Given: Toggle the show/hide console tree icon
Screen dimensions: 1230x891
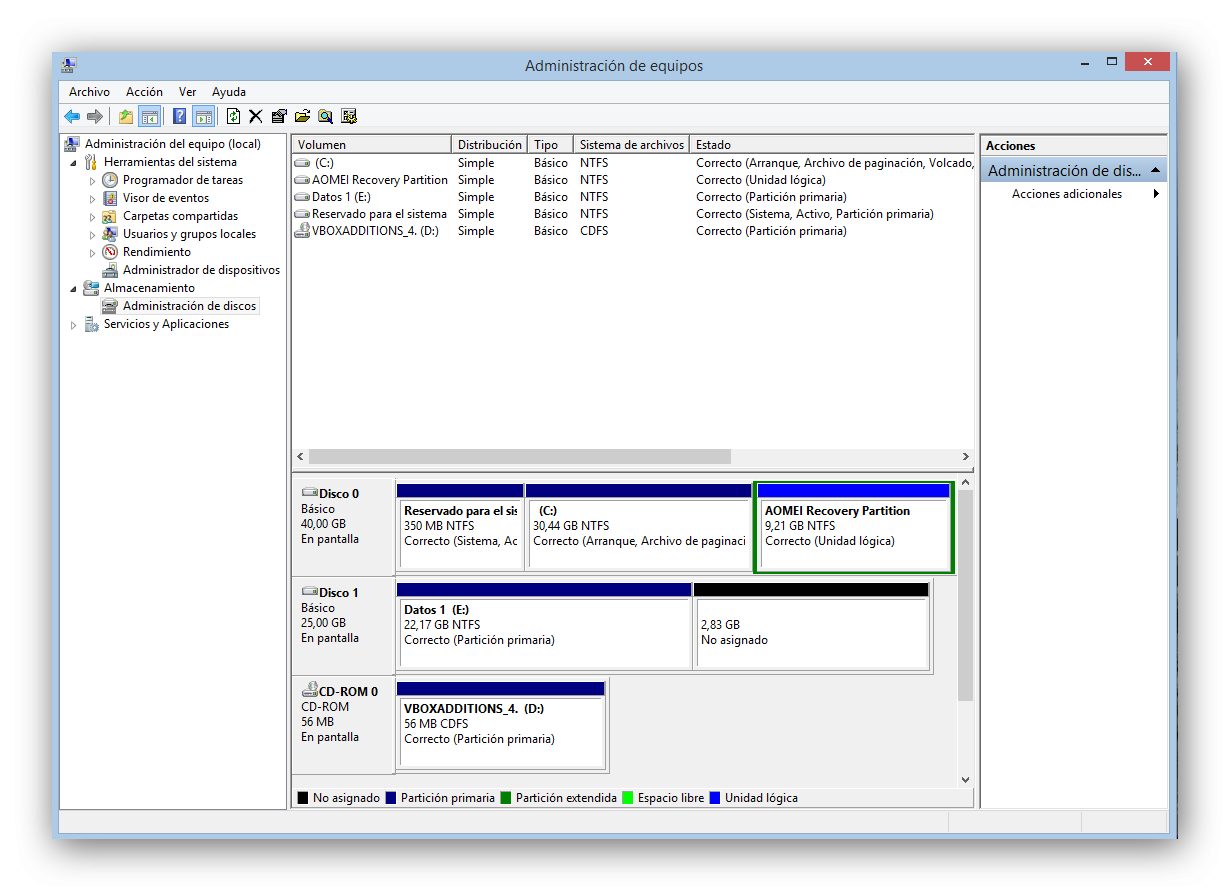Looking at the screenshot, I should pyautogui.click(x=149, y=116).
